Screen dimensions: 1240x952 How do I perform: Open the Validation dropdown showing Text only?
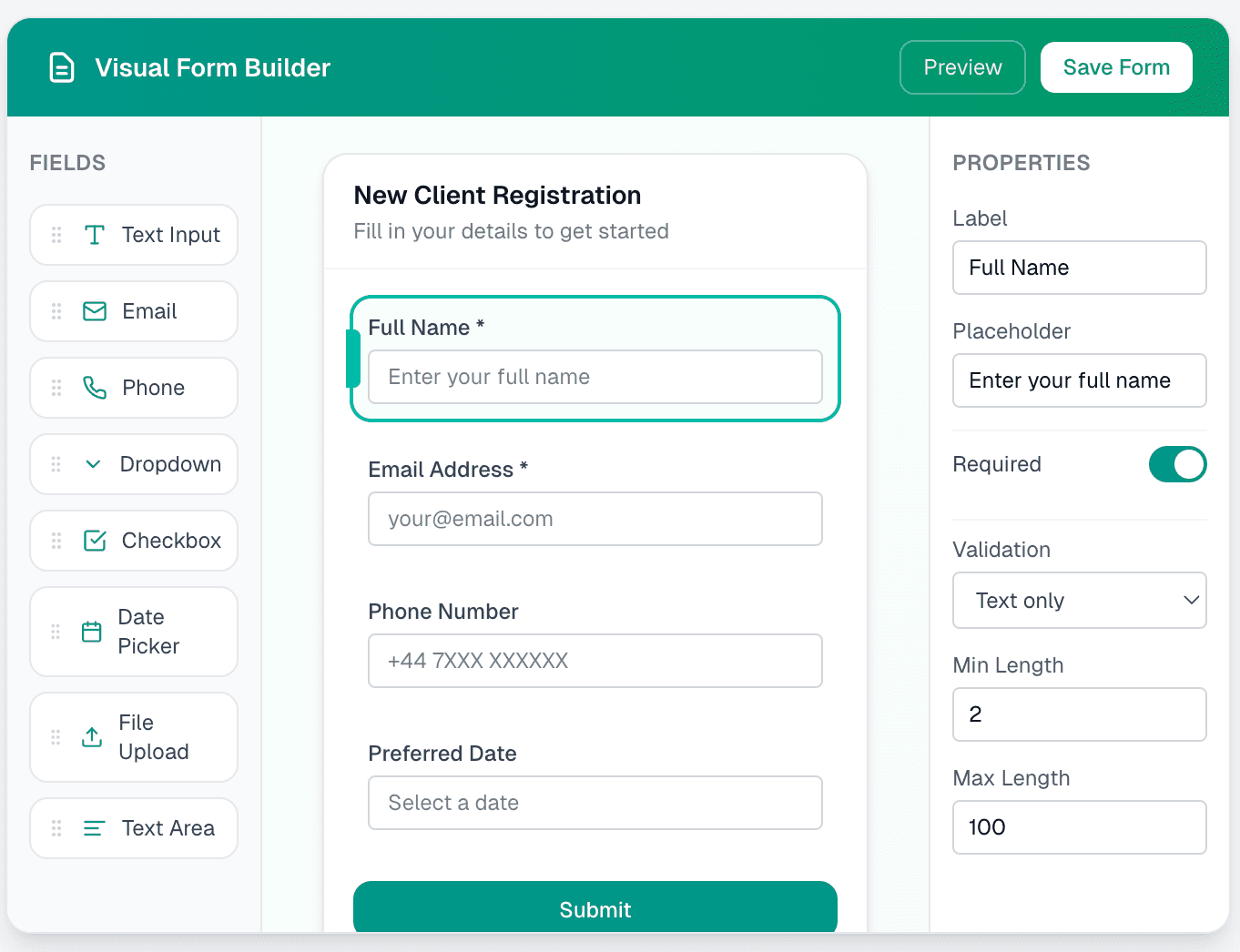[1079, 600]
